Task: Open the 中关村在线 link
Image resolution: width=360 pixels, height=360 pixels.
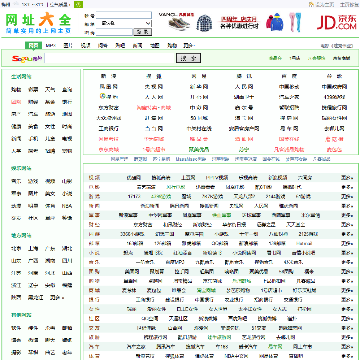Action: pos(199,128)
